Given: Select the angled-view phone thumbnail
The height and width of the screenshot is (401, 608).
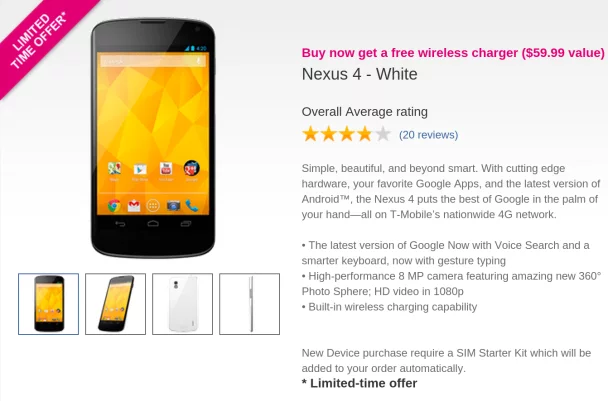Looking at the screenshot, I should (116, 304).
